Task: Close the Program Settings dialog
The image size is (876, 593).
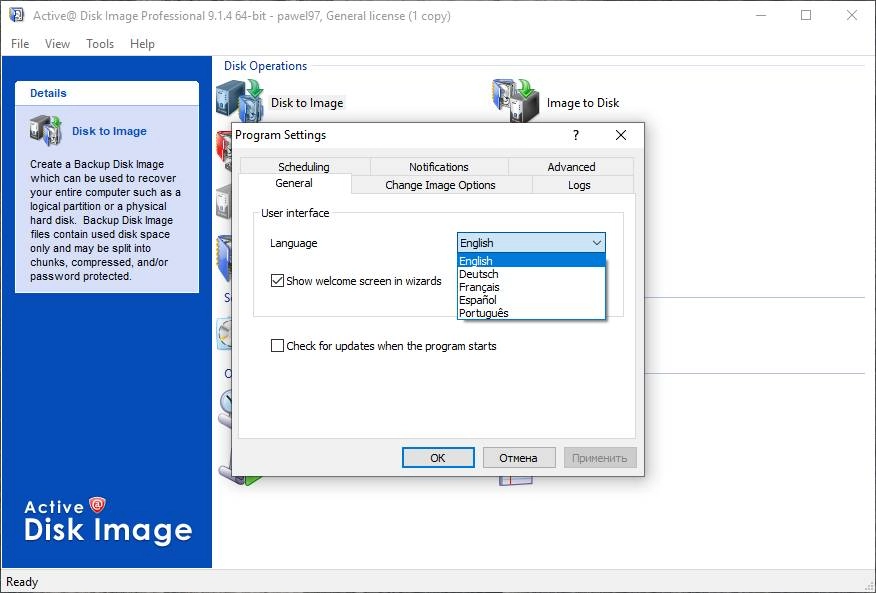Action: (x=621, y=135)
